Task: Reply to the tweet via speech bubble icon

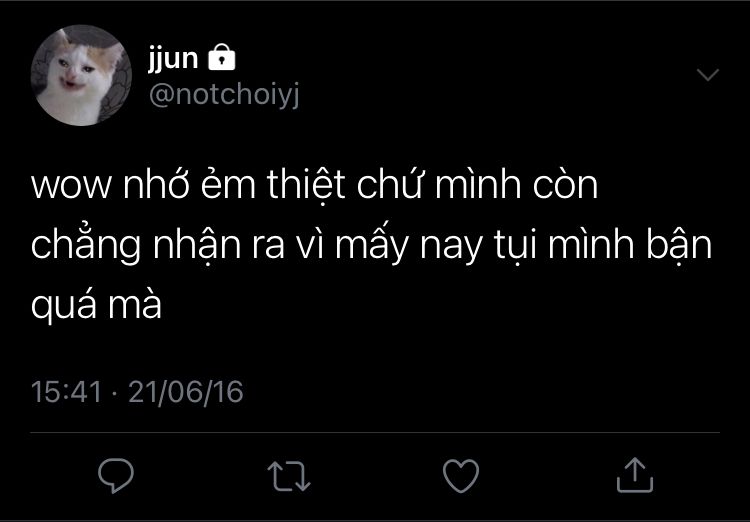Action: [x=116, y=475]
